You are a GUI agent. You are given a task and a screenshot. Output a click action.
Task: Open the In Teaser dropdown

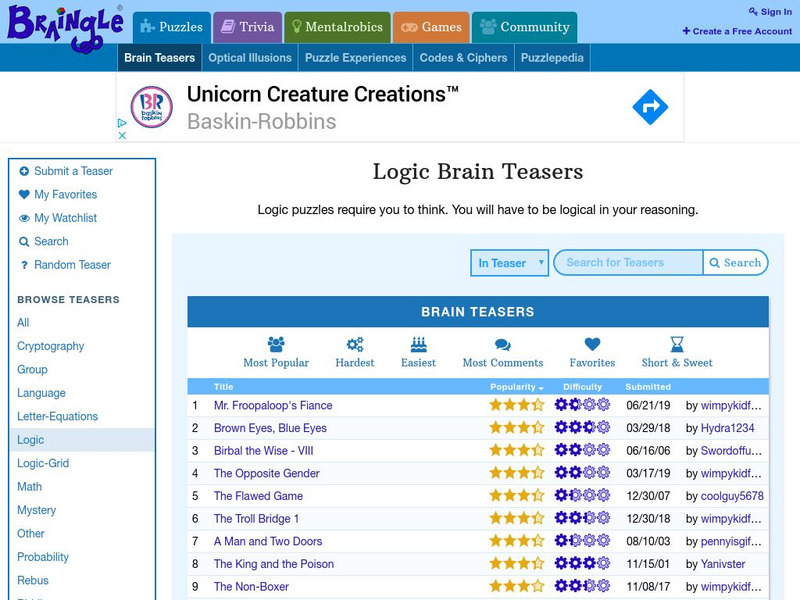tap(510, 263)
